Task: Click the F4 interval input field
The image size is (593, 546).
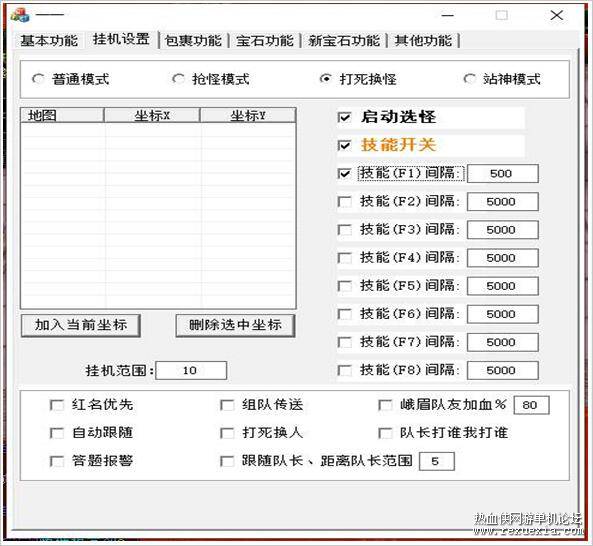Action: [x=503, y=258]
